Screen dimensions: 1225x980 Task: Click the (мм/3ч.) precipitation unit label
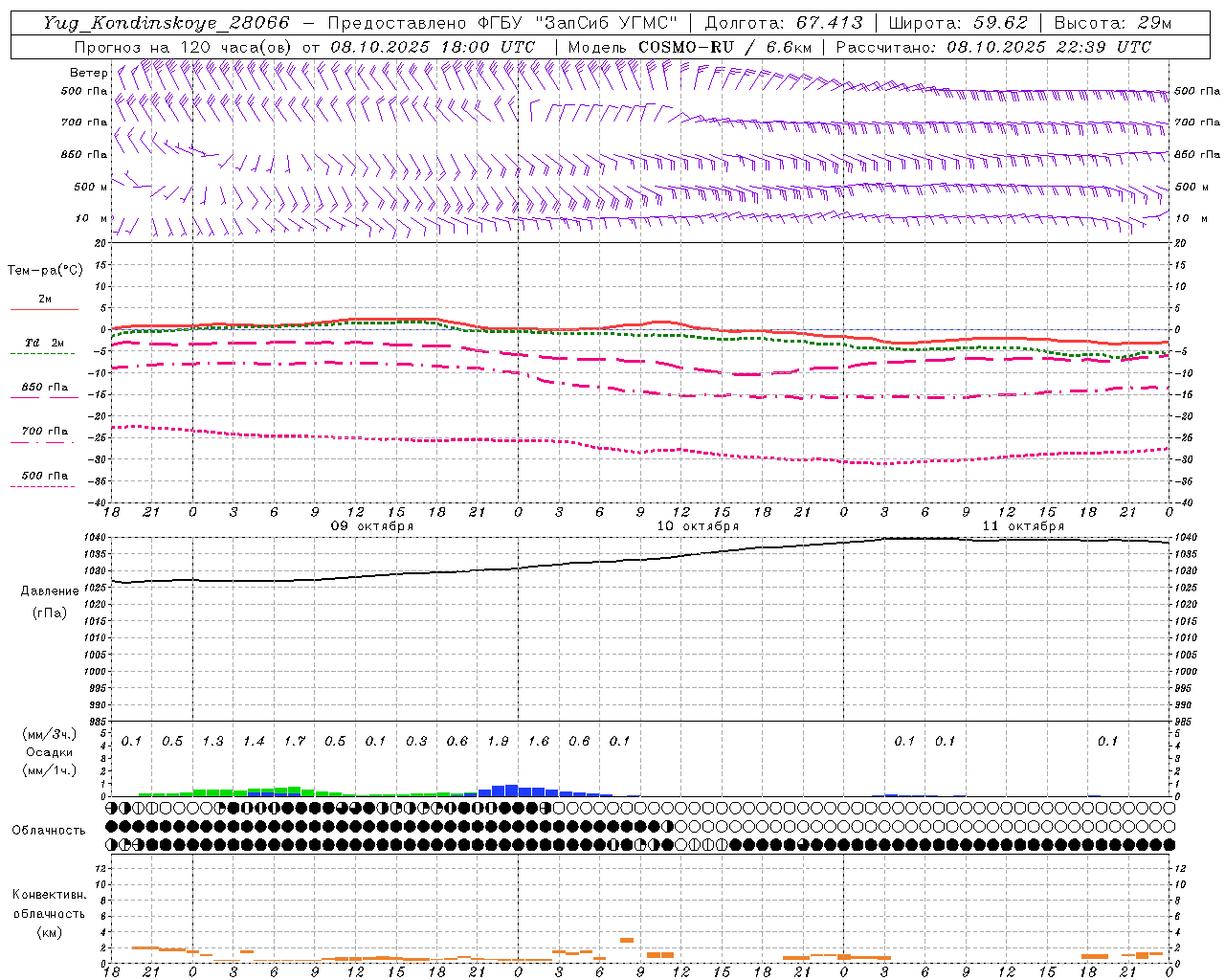pos(50,734)
